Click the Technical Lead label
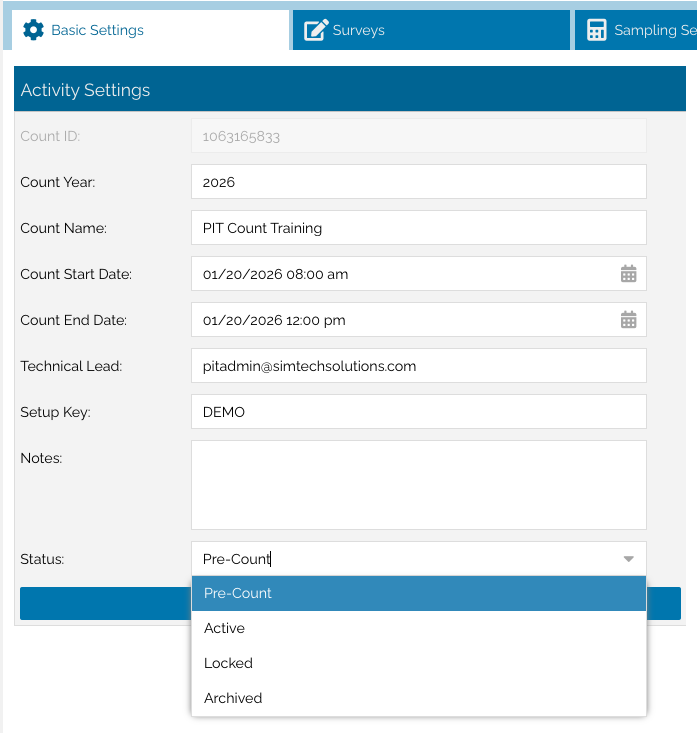The width and height of the screenshot is (697, 733). [x=71, y=366]
